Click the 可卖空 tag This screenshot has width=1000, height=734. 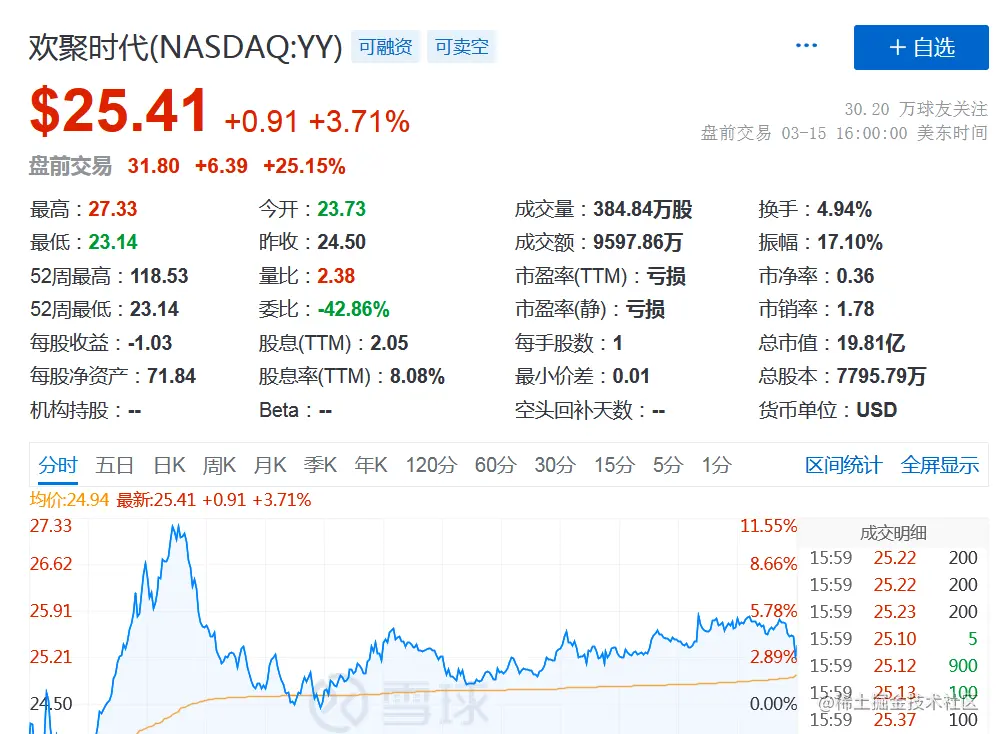click(x=462, y=47)
